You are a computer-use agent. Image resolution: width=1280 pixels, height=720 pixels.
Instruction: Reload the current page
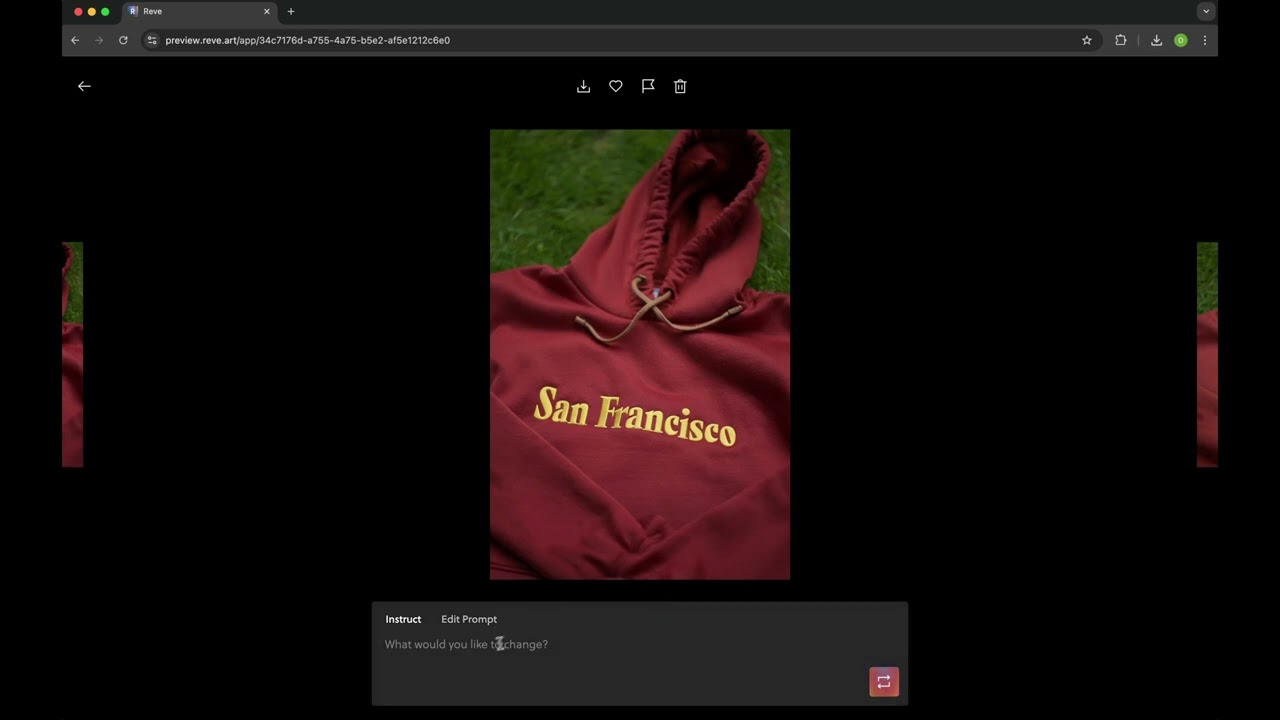[x=123, y=40]
